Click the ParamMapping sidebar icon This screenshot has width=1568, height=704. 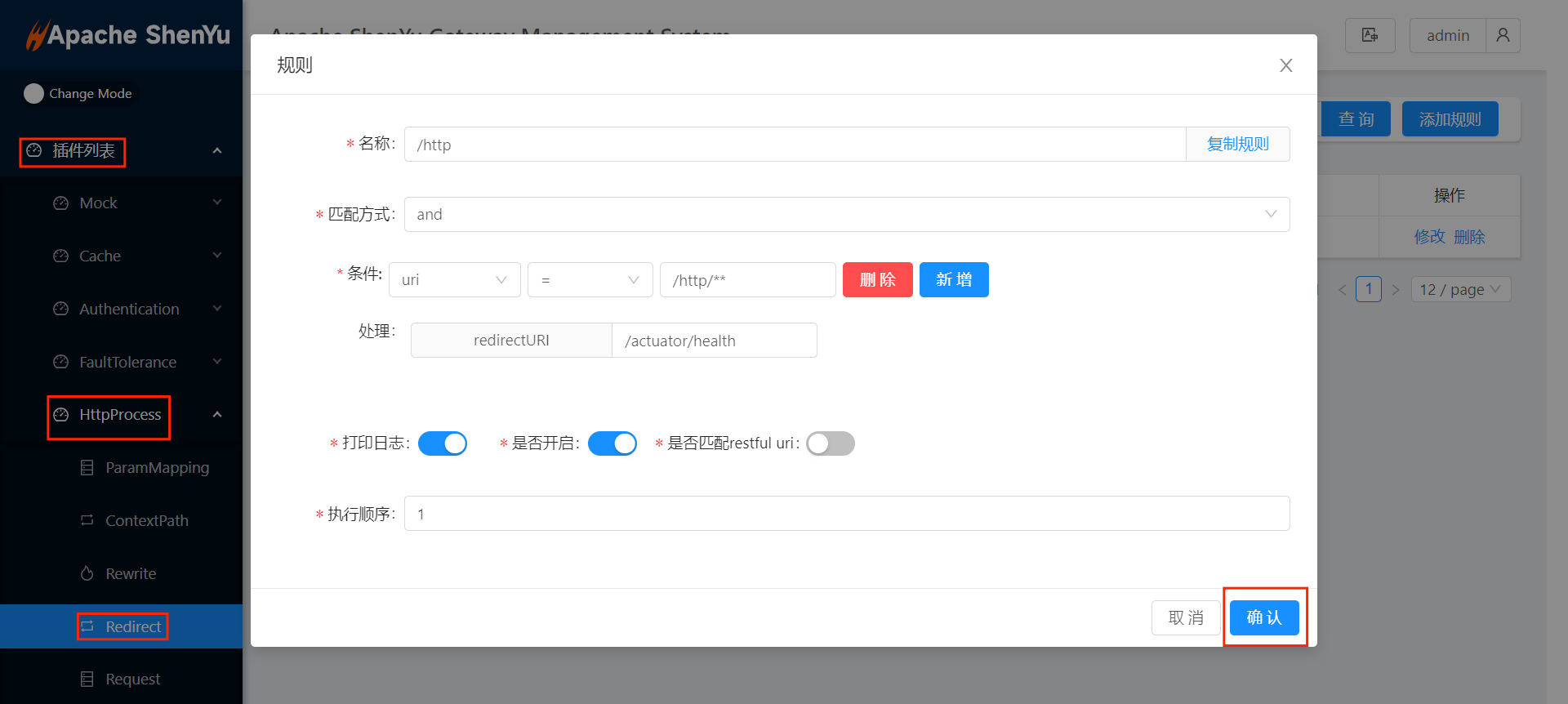[87, 468]
